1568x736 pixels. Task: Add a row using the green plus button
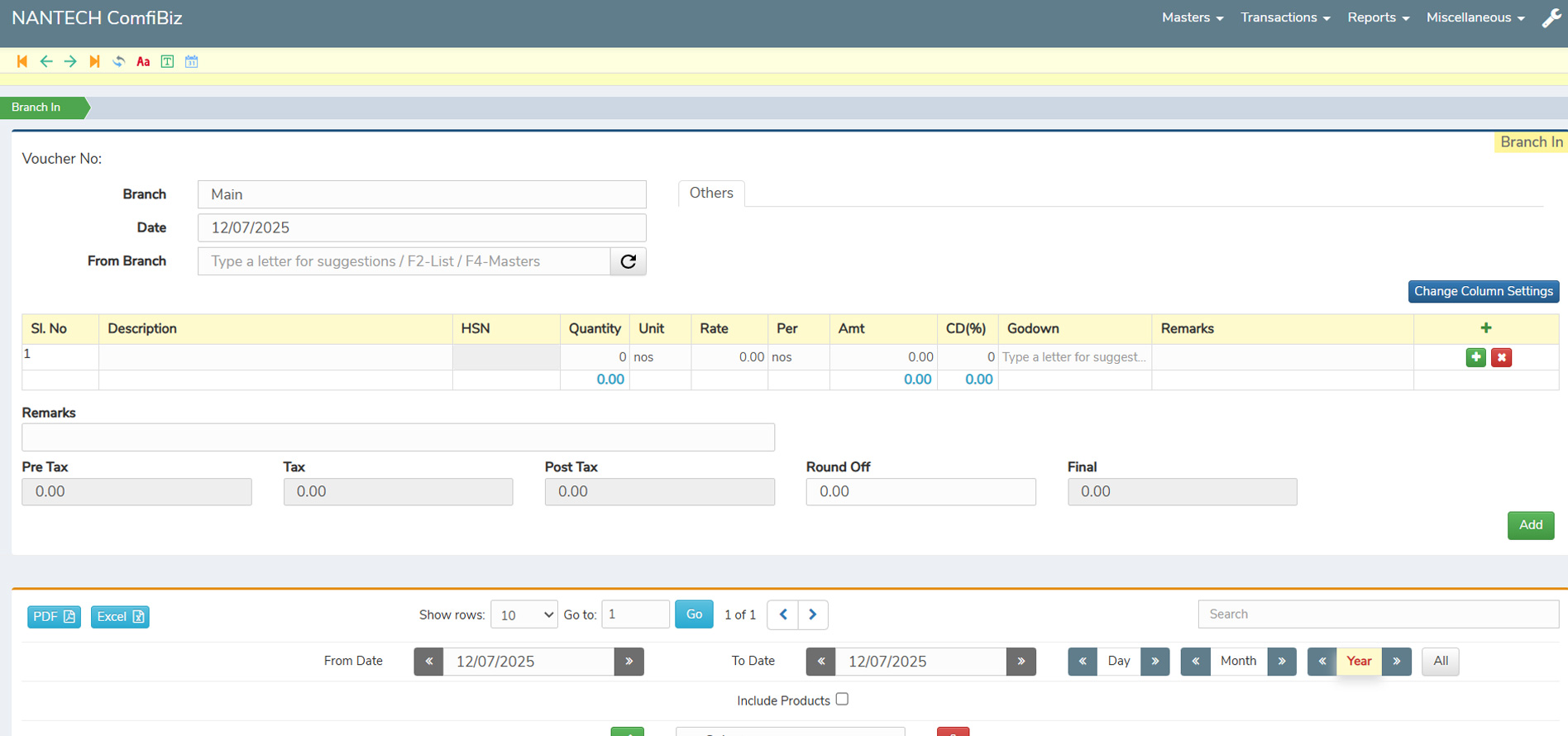click(x=1475, y=357)
